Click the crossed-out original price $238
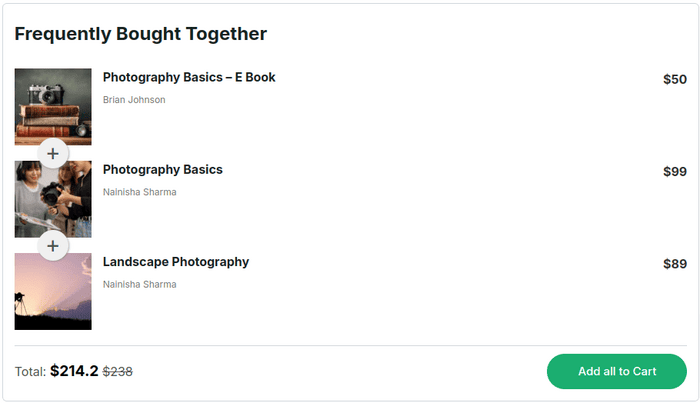Image resolution: width=700 pixels, height=403 pixels. click(x=117, y=372)
